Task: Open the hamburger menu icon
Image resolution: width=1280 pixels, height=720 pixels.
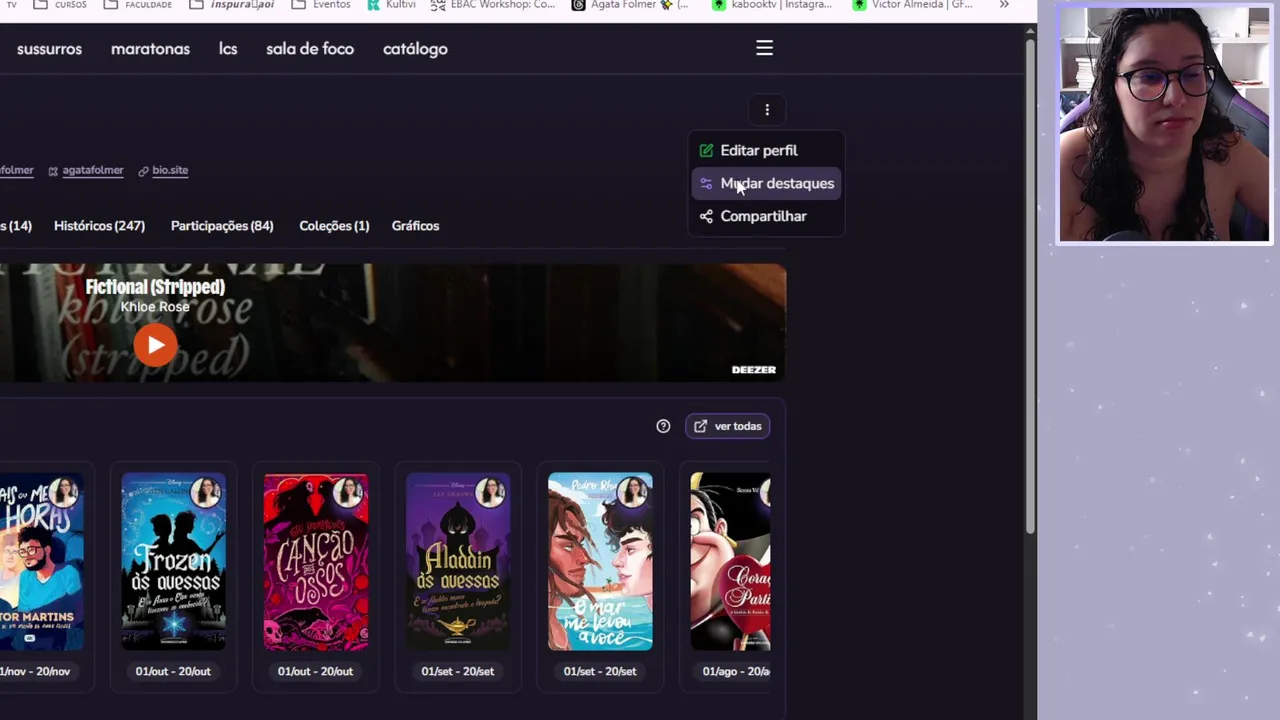Action: pos(764,48)
